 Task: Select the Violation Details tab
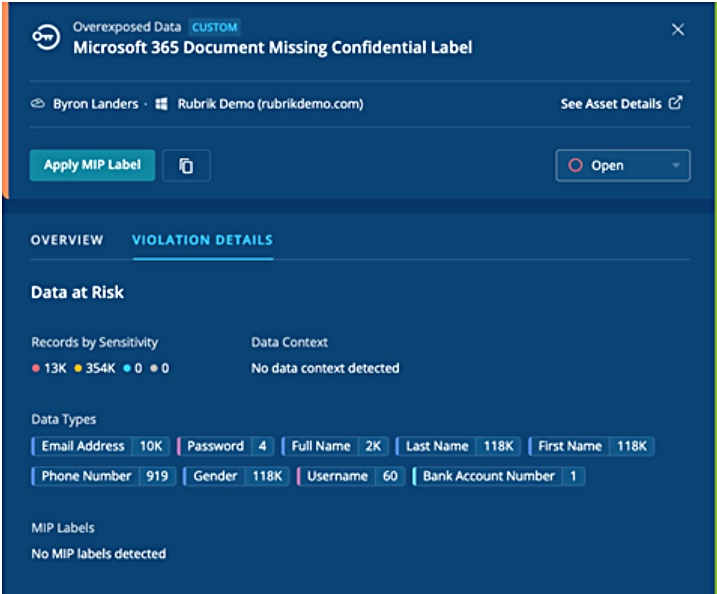pos(203,240)
